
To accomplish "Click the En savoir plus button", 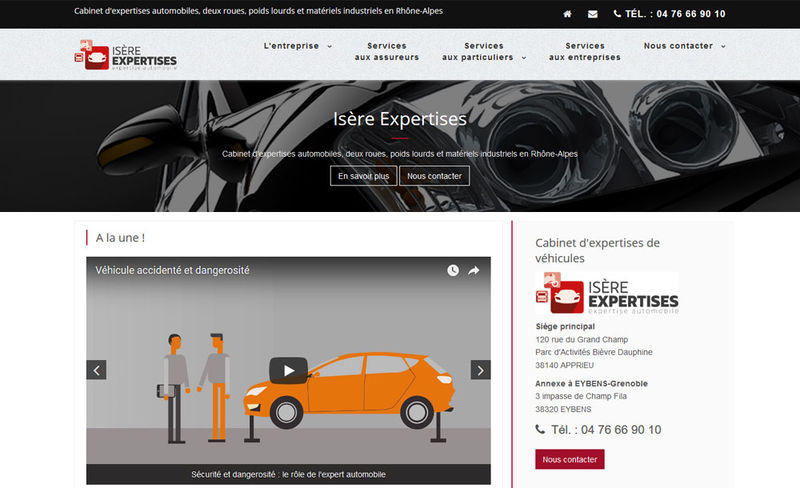I will (363, 176).
